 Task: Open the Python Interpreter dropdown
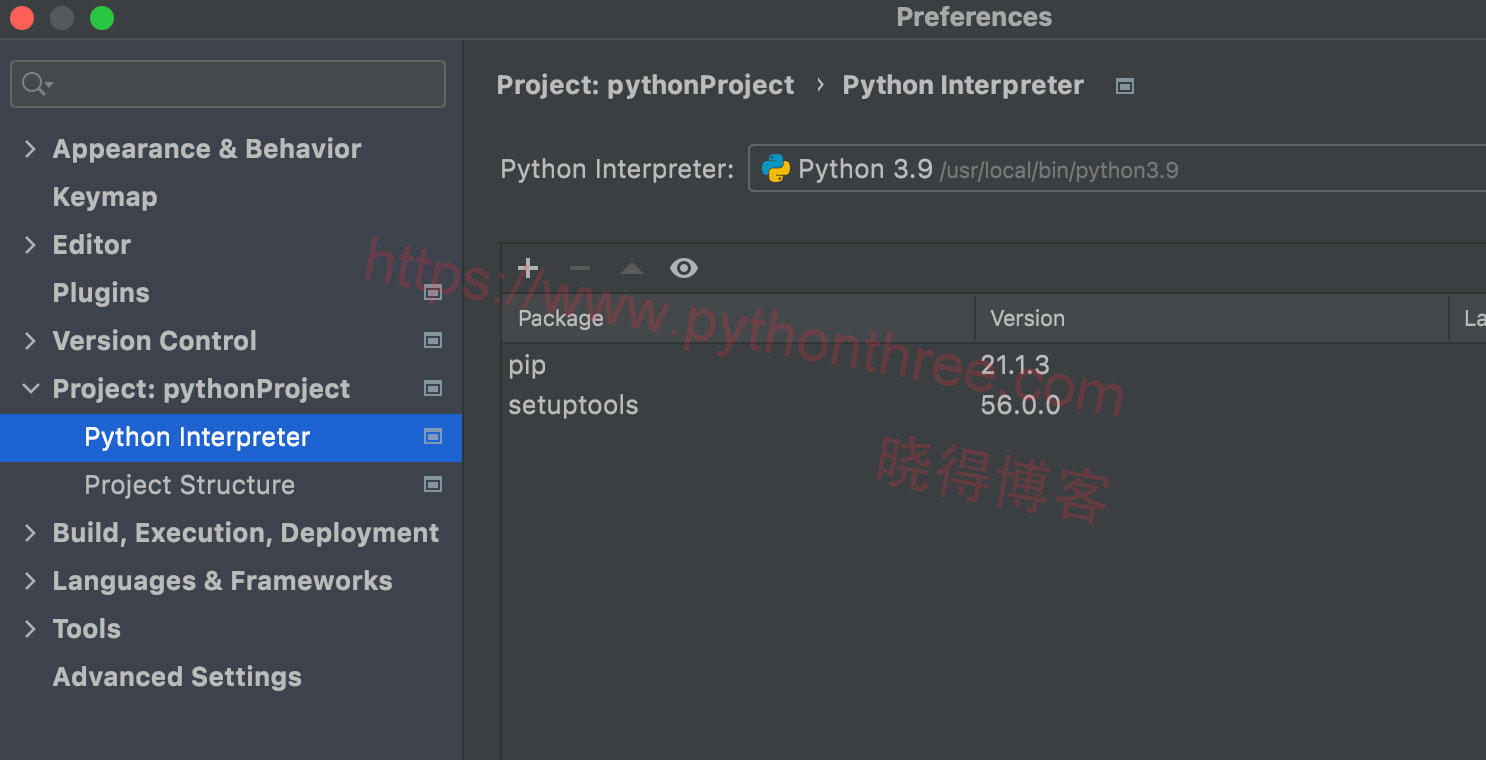coord(1117,168)
